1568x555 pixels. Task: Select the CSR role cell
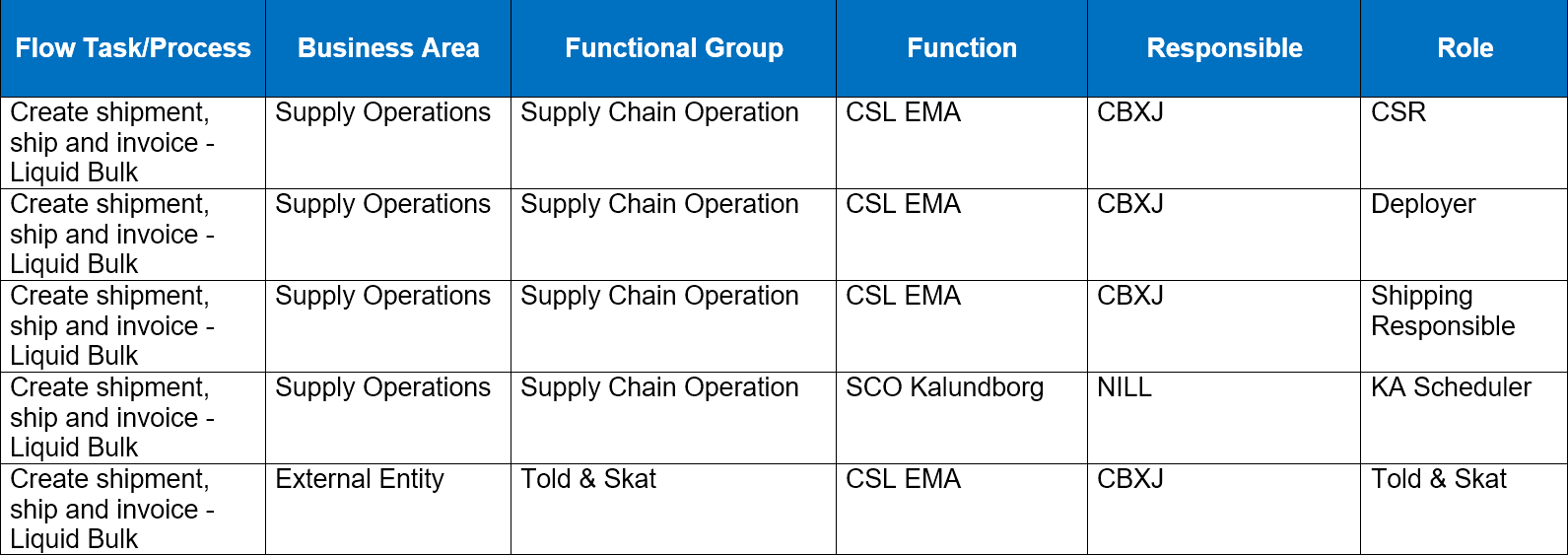click(x=1465, y=143)
